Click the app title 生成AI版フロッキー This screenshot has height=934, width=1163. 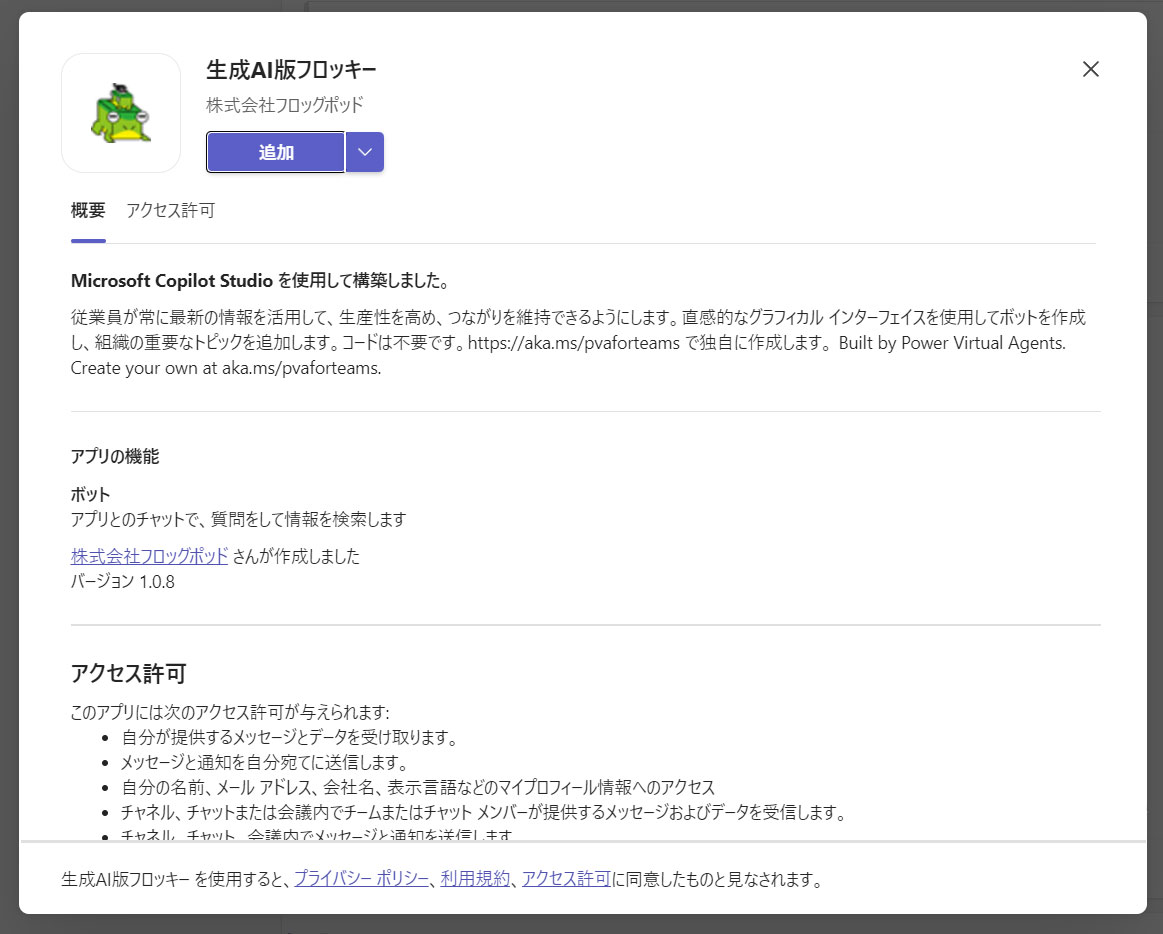tap(291, 70)
